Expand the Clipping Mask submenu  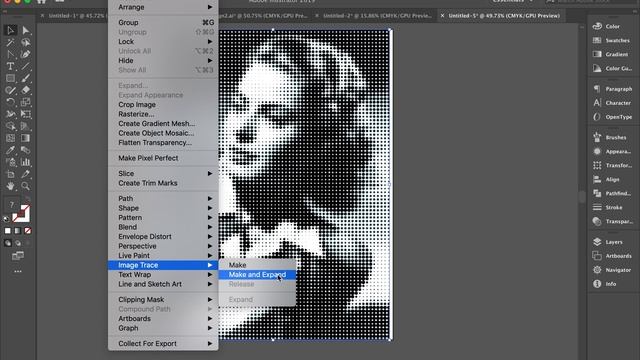point(163,300)
